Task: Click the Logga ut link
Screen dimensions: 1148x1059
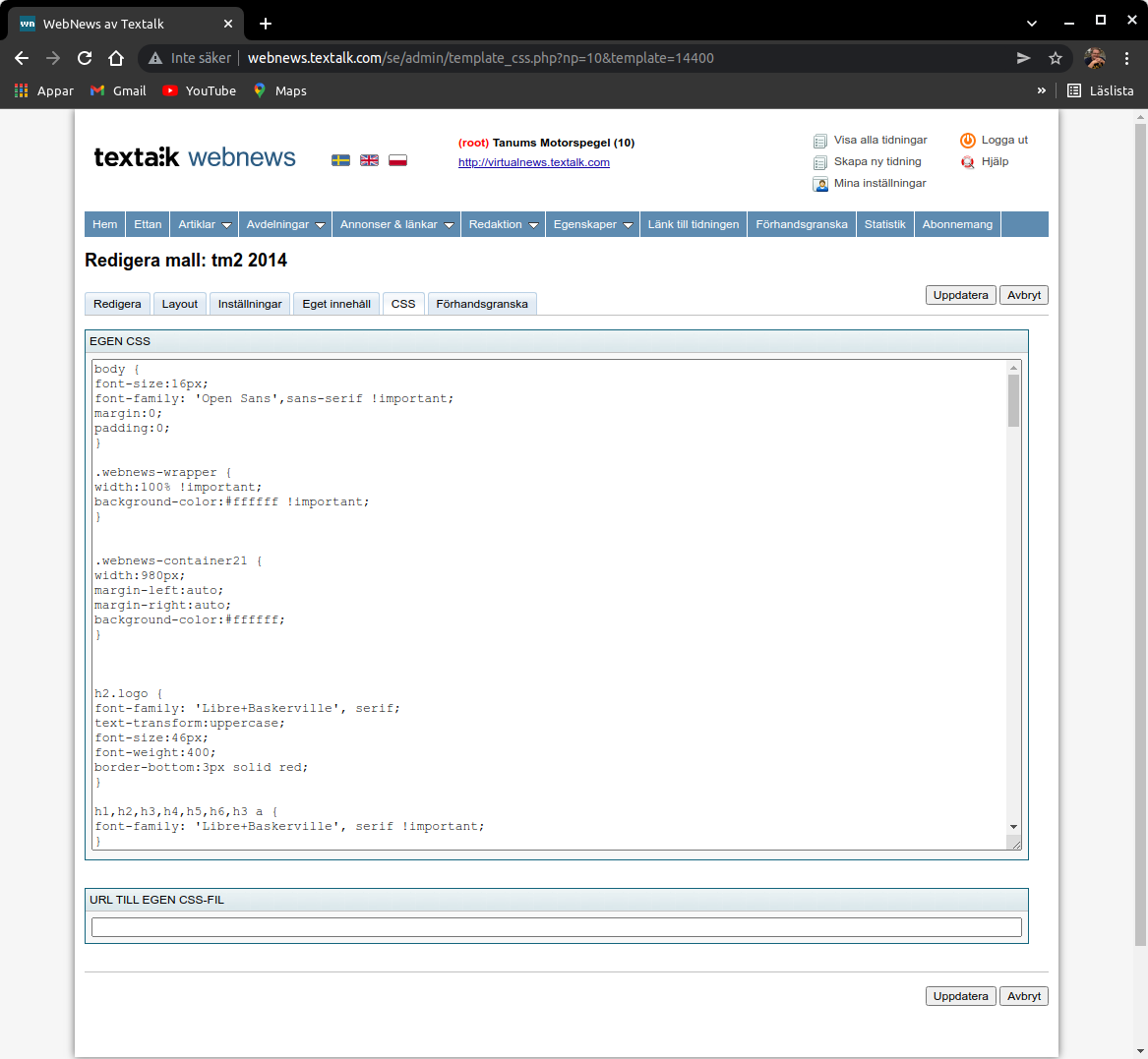Action: tap(1004, 140)
